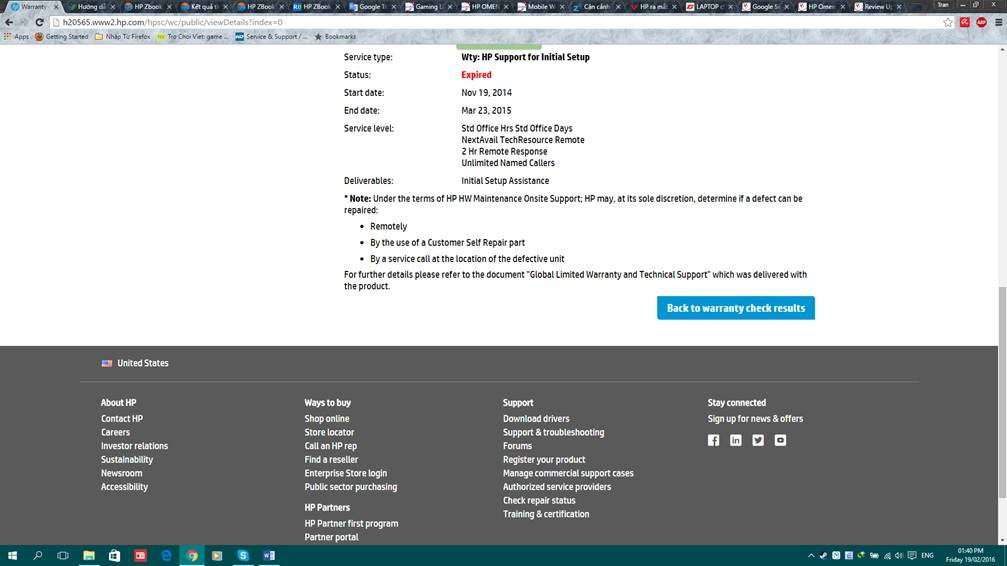Open the Download drivers link

(x=536, y=418)
